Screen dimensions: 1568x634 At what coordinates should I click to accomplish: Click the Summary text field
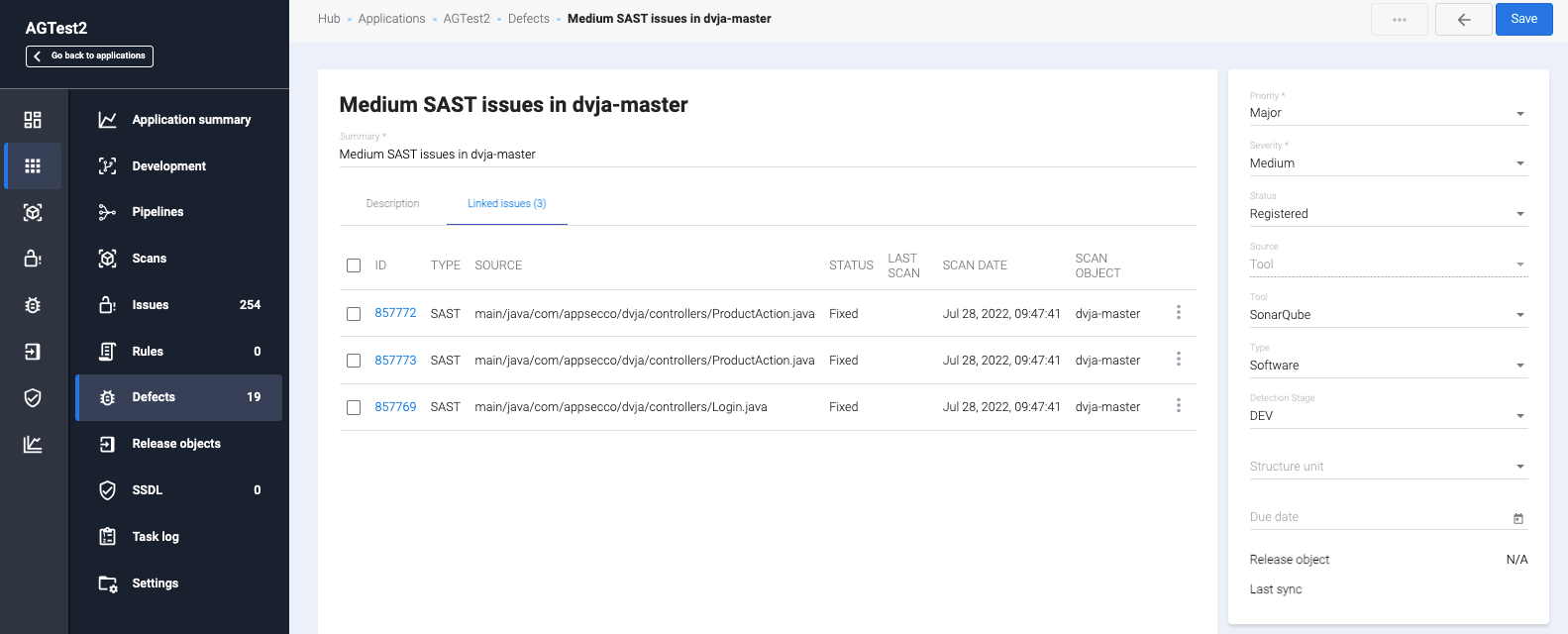click(767, 155)
